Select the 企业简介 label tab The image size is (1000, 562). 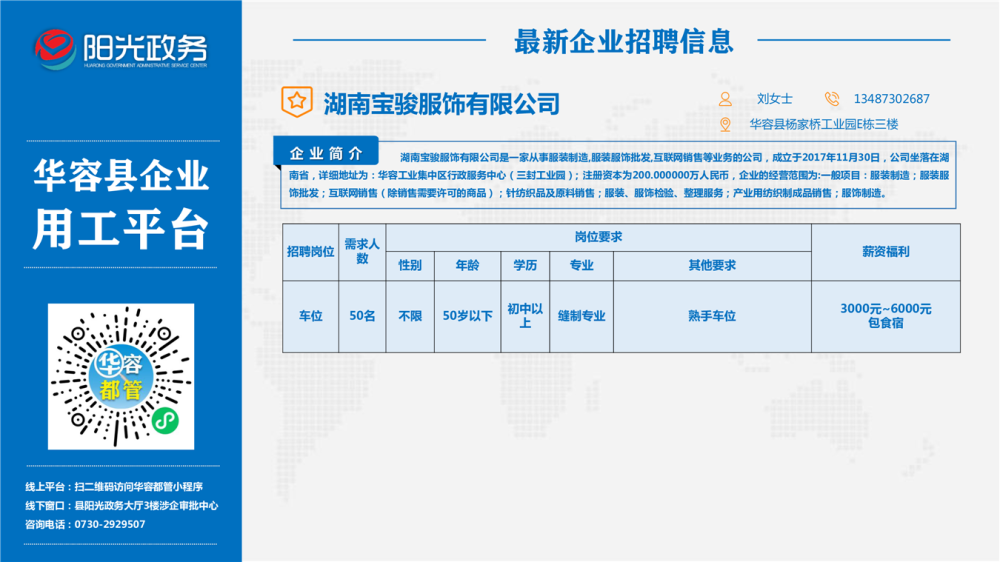point(326,153)
